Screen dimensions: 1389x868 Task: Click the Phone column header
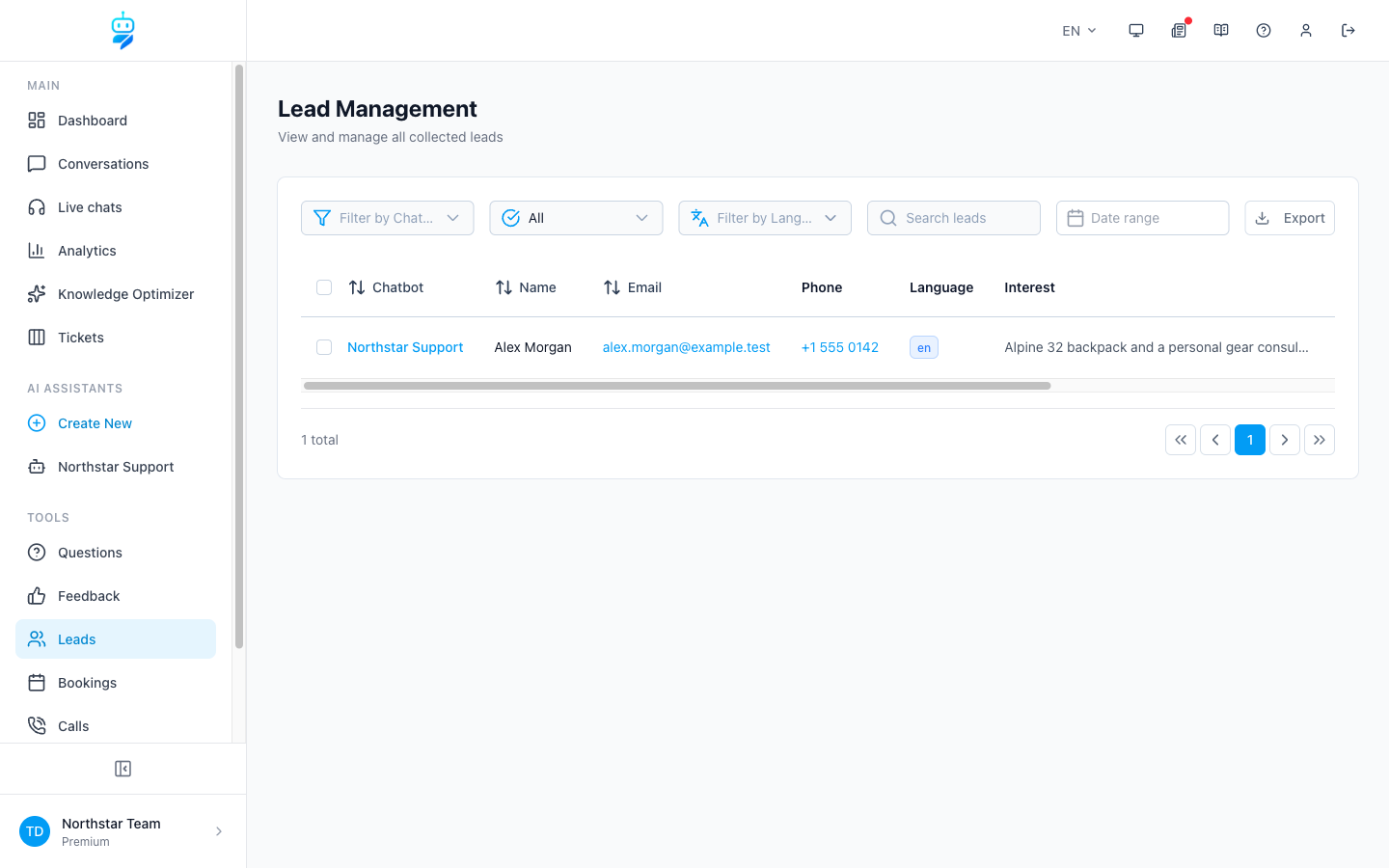coord(822,287)
